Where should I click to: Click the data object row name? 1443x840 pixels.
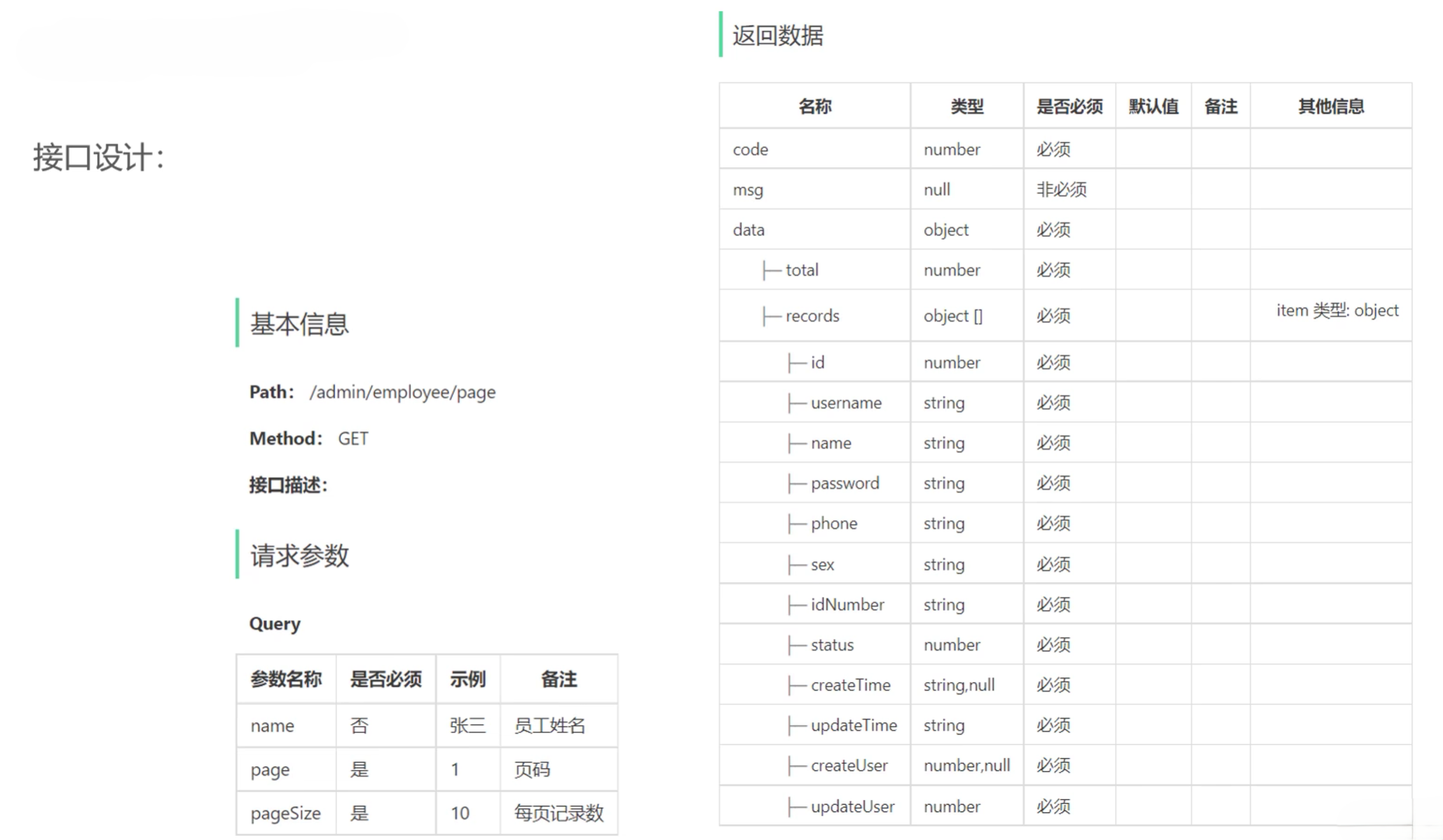click(x=748, y=230)
